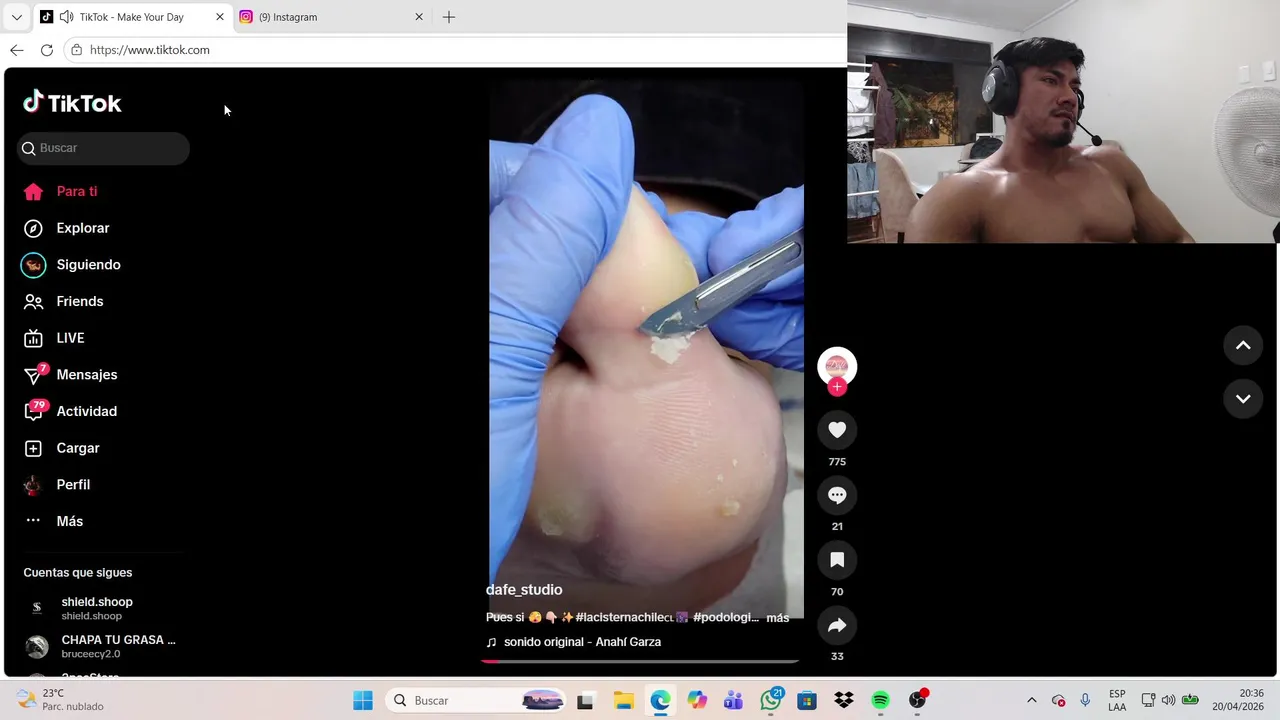Open WhatsApp from the taskbar
The width and height of the screenshot is (1280, 720).
click(x=770, y=701)
